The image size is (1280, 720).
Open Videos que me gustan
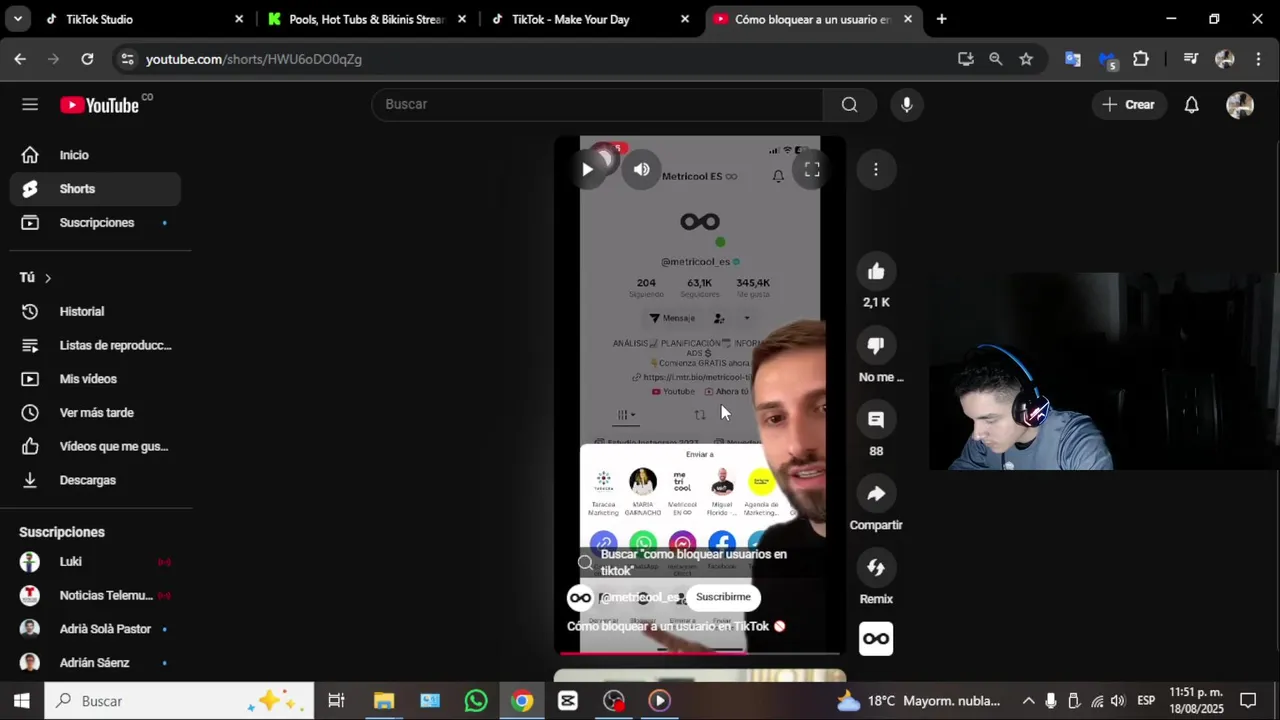95,446
